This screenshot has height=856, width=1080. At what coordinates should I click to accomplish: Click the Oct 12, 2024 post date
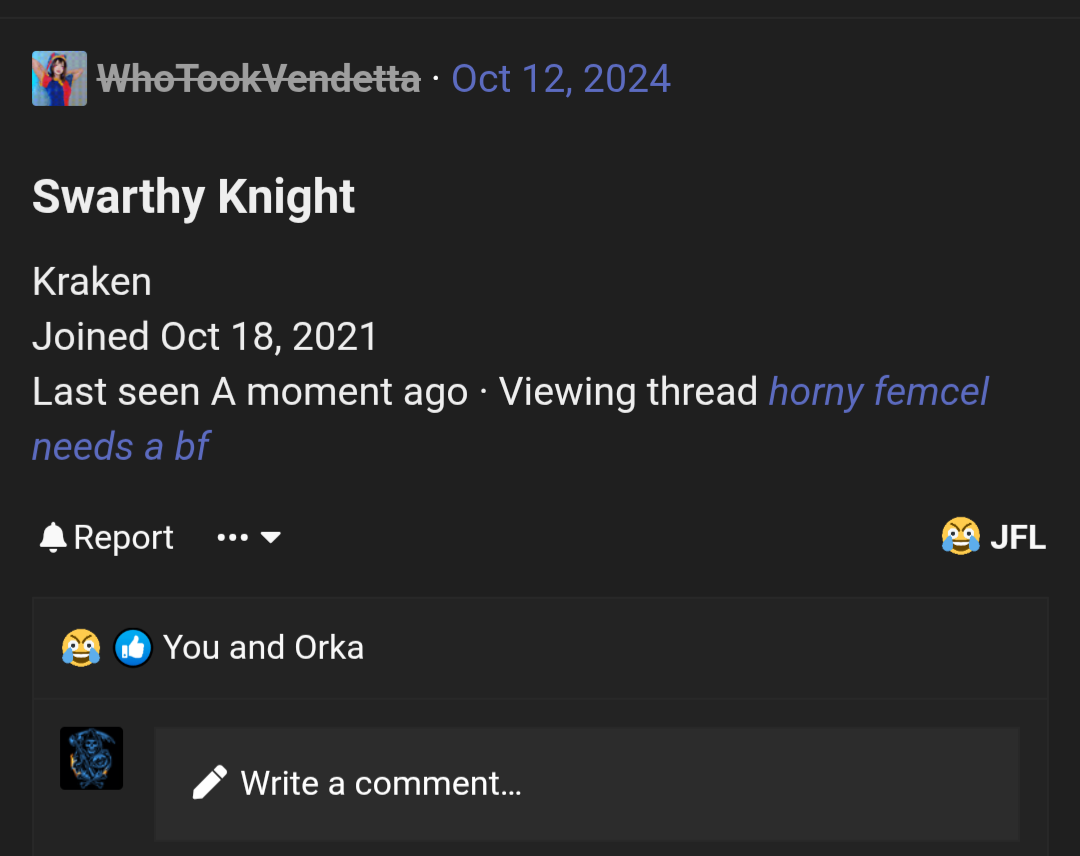pos(561,79)
